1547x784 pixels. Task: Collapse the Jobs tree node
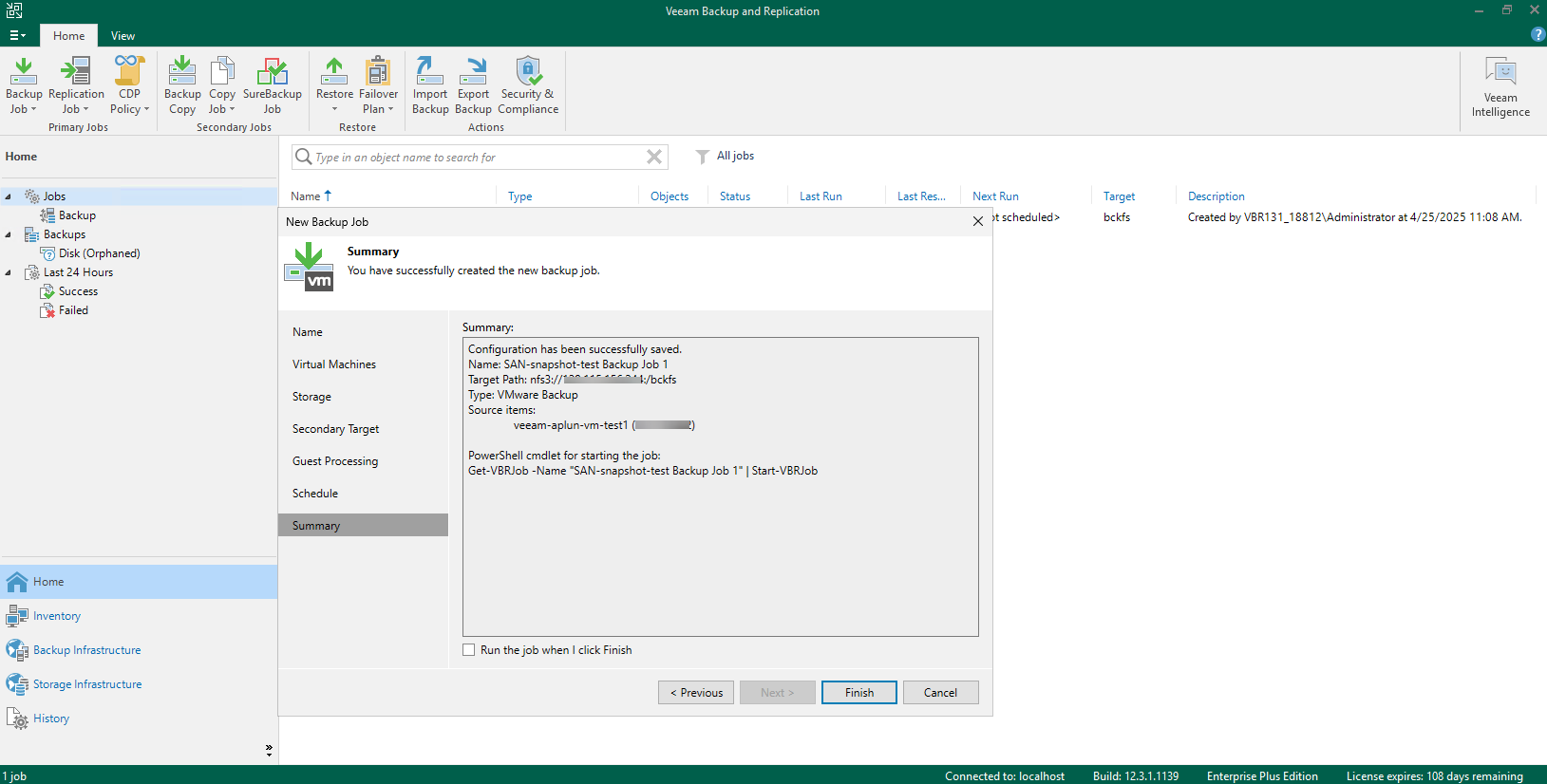[x=9, y=196]
